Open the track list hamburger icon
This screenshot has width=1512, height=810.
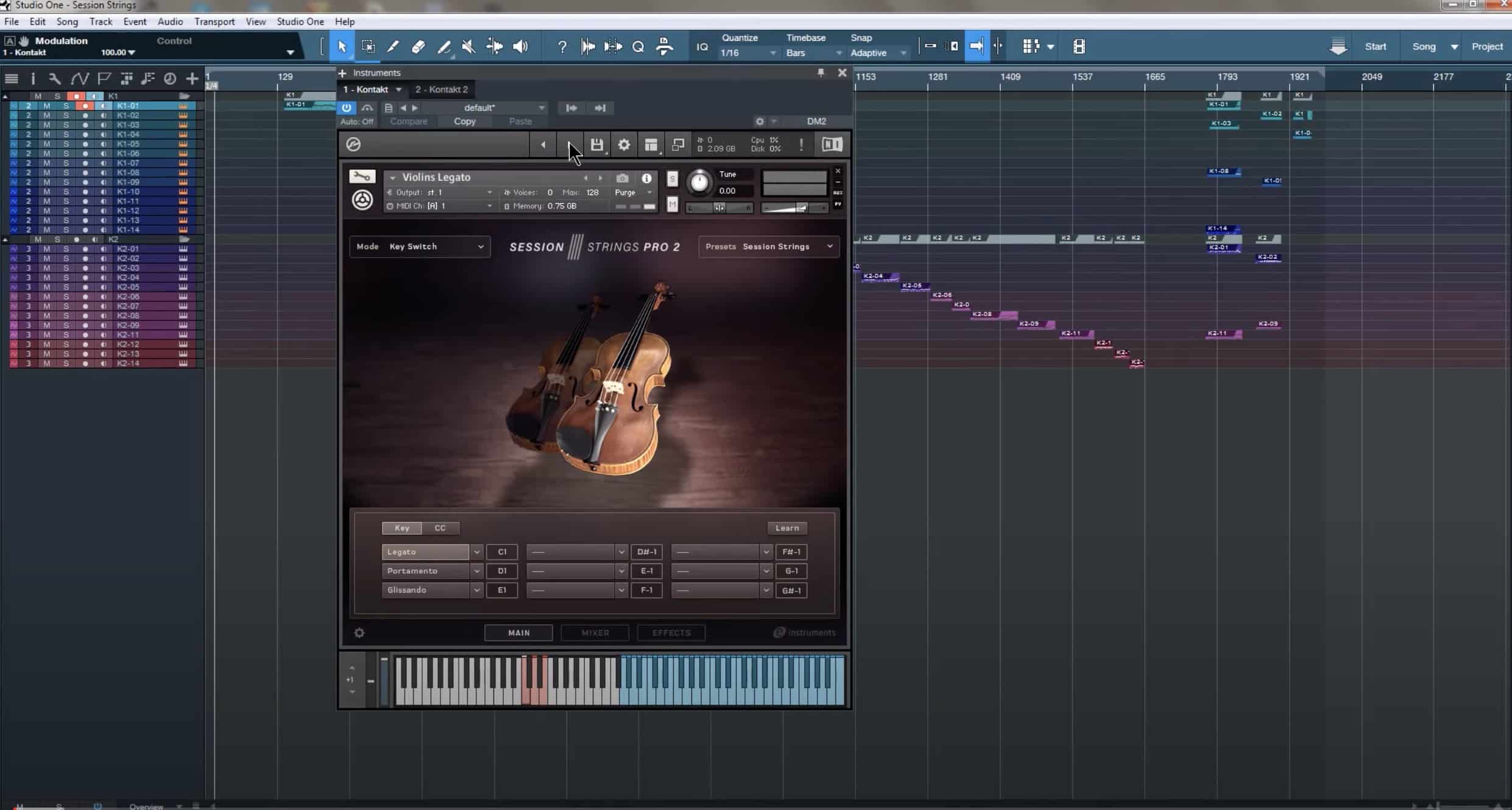11,78
